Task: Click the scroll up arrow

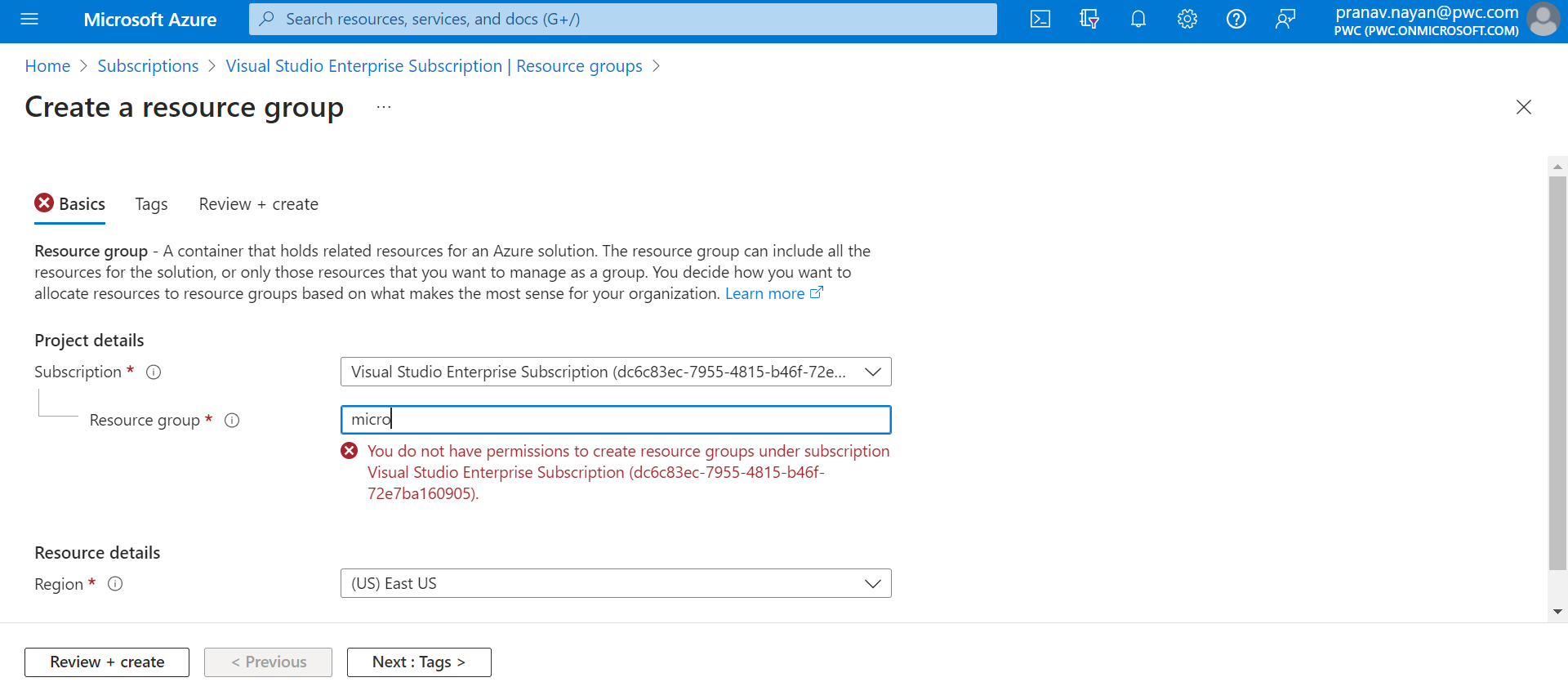Action: (1557, 167)
